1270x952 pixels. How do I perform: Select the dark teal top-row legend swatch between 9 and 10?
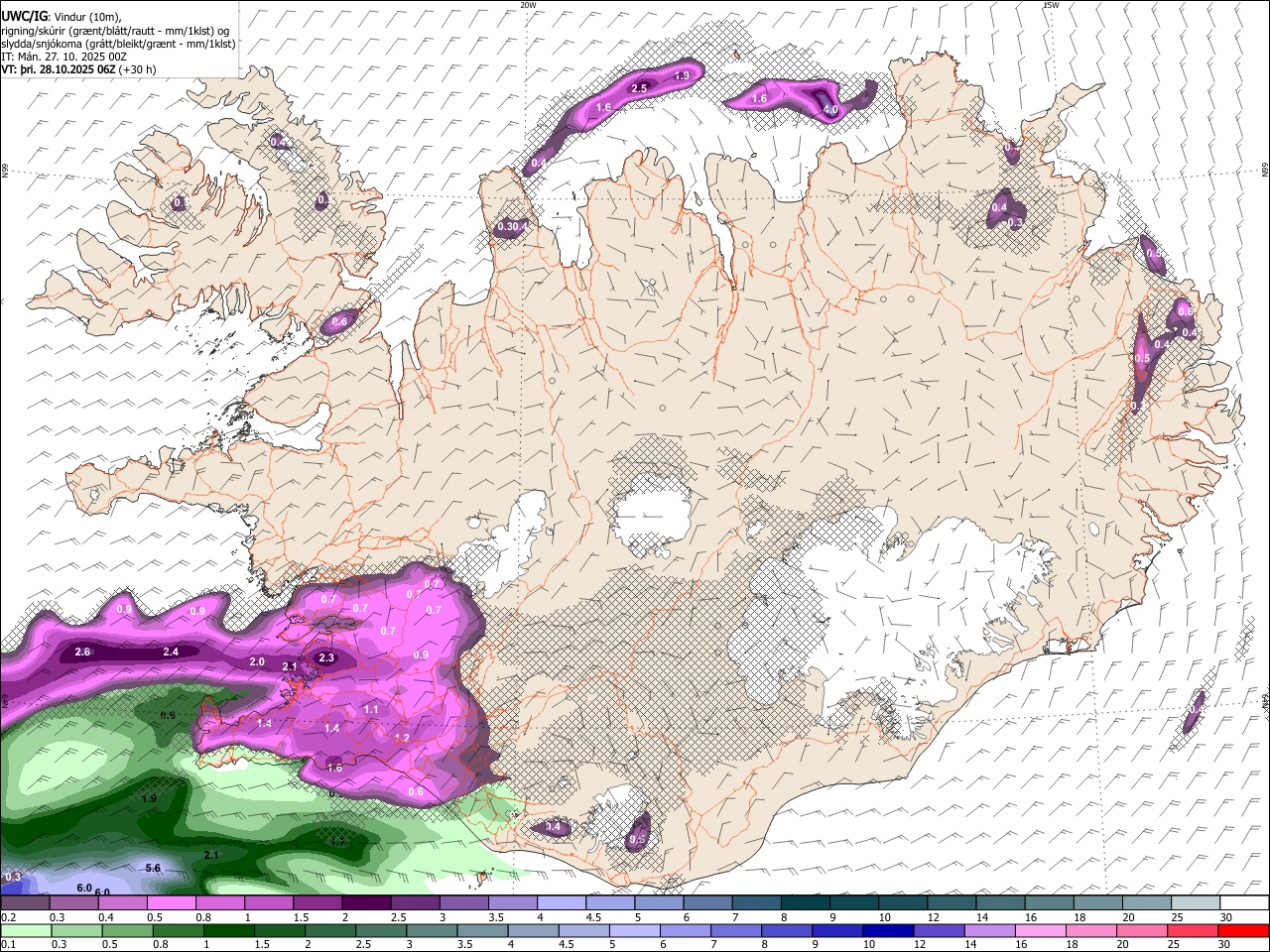click(852, 902)
